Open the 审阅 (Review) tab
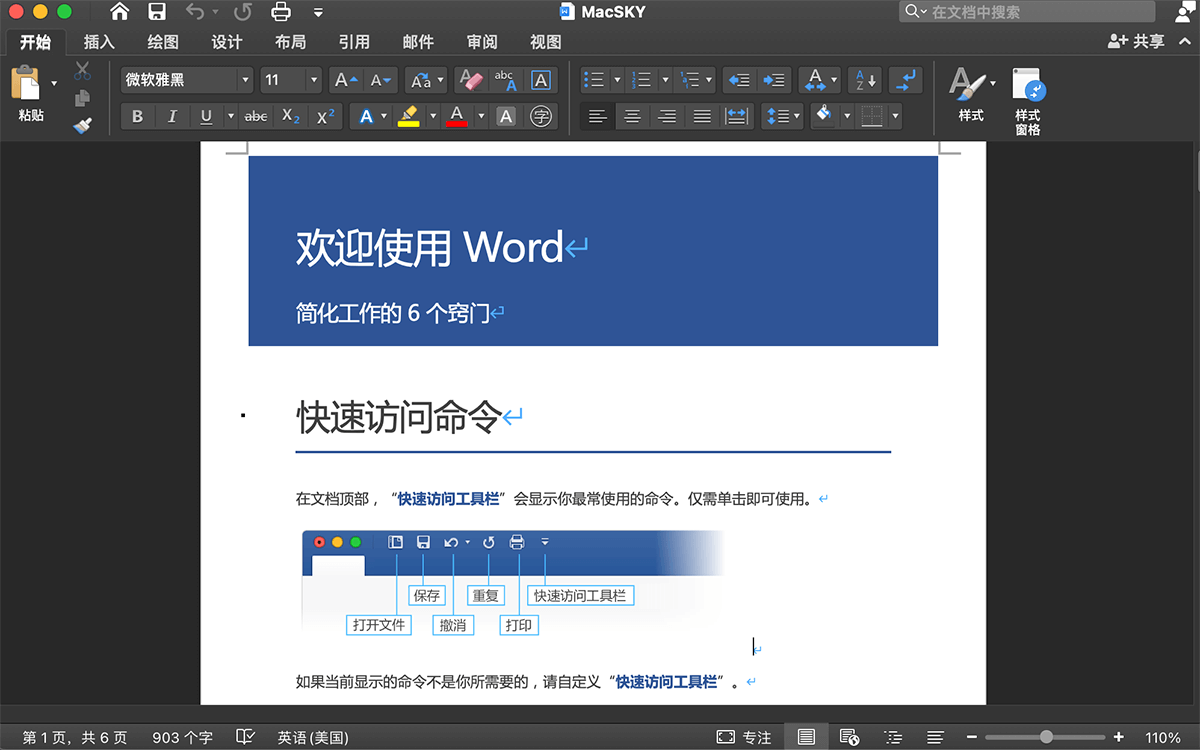The width and height of the screenshot is (1200, 750). pos(482,42)
